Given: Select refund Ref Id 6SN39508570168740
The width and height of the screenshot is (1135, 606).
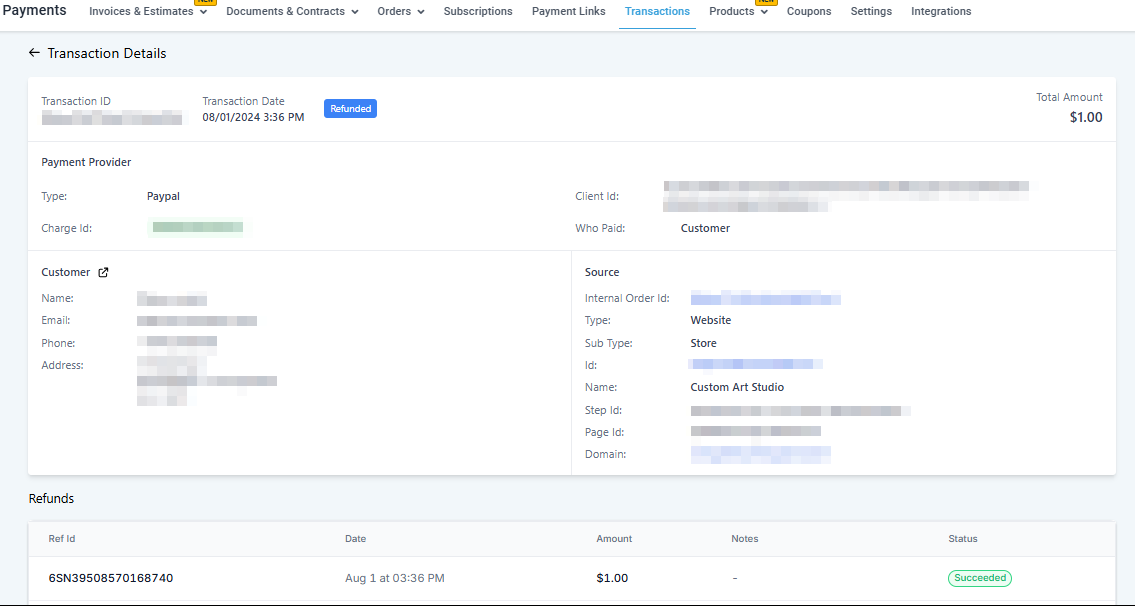Looking at the screenshot, I should [x=111, y=578].
